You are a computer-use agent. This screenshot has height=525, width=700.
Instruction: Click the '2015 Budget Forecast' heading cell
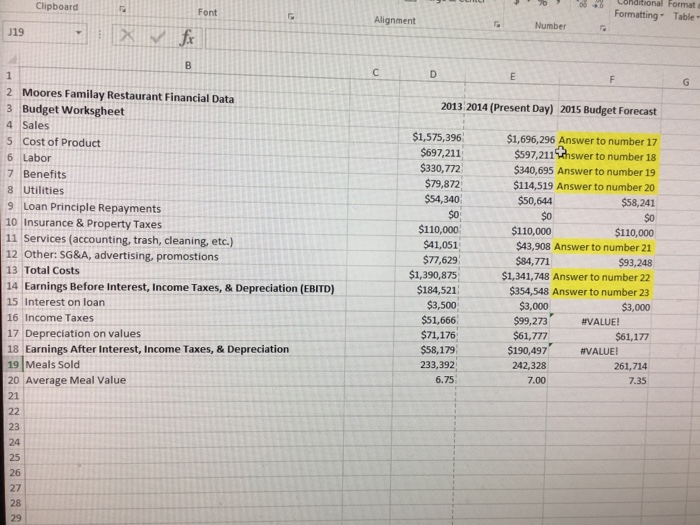click(608, 111)
